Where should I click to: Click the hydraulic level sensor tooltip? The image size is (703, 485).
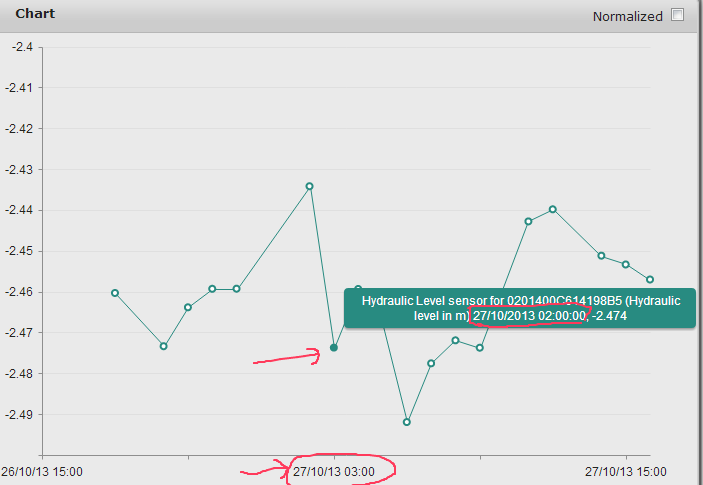tap(520, 308)
